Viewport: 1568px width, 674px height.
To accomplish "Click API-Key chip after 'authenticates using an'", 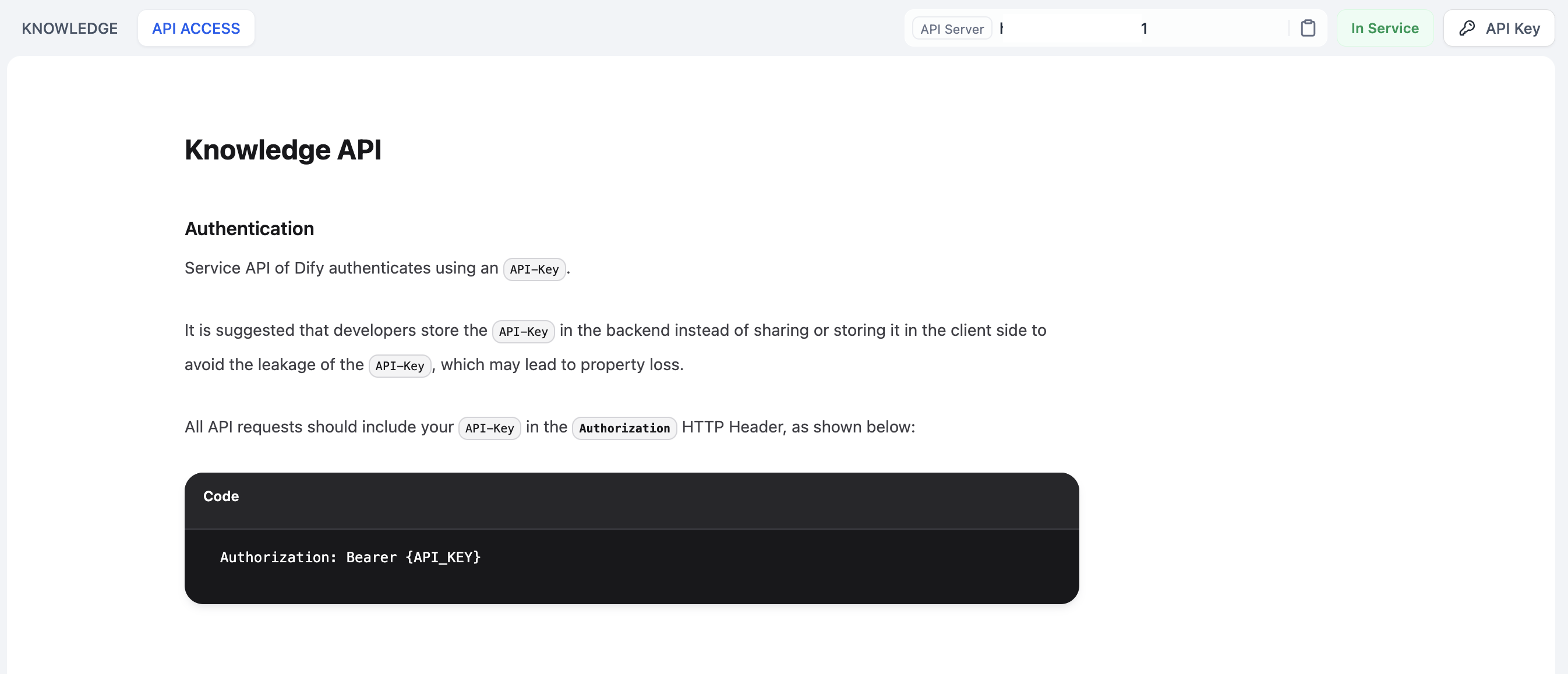I will point(534,269).
